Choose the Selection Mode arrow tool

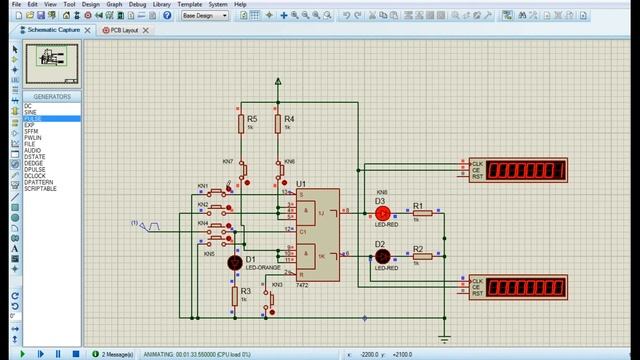pos(15,49)
